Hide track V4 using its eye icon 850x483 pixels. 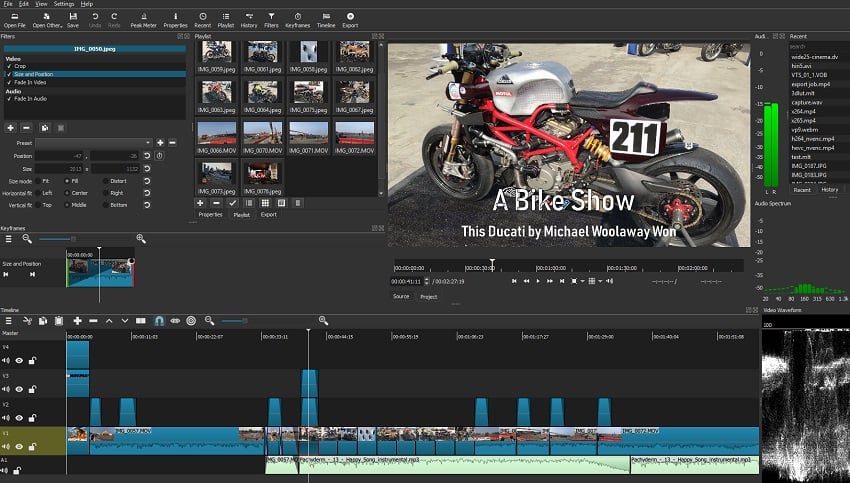(19, 360)
